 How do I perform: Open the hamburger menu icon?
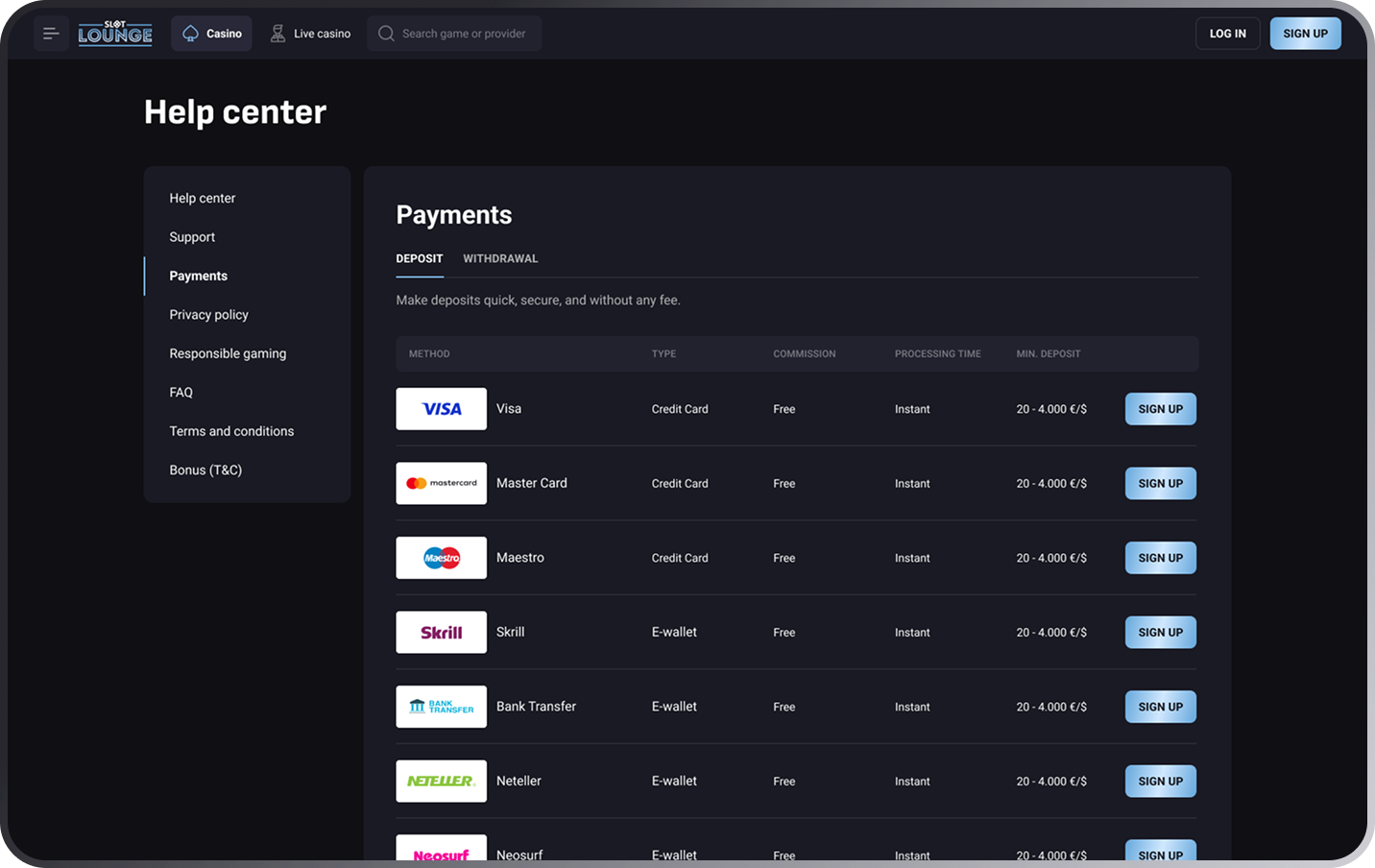point(51,34)
